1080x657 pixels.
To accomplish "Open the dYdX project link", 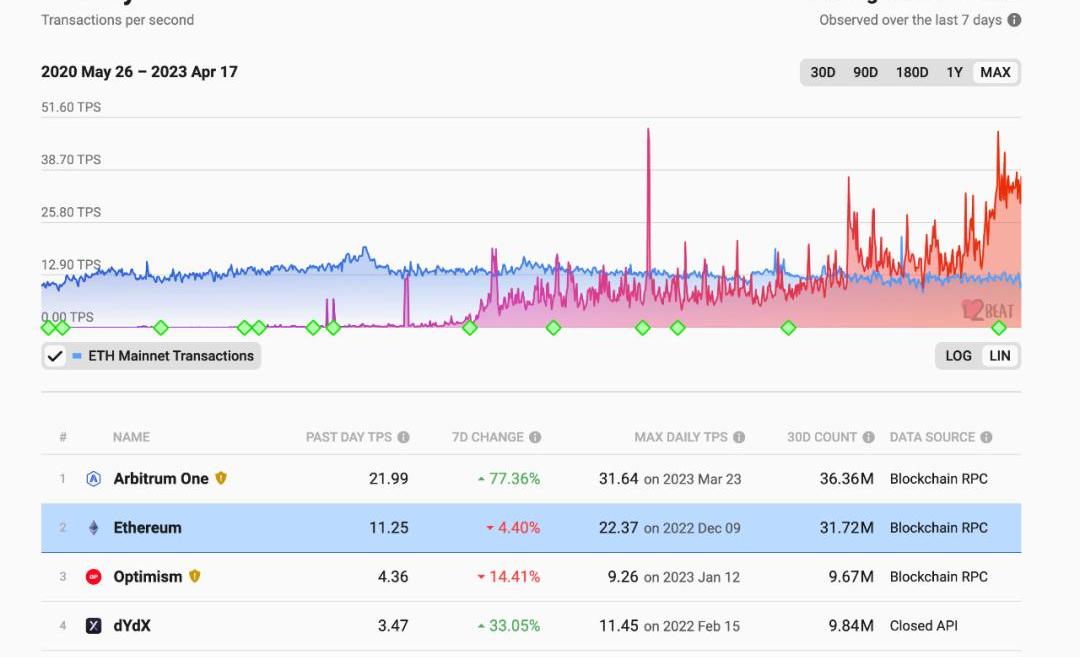I will click(x=132, y=626).
